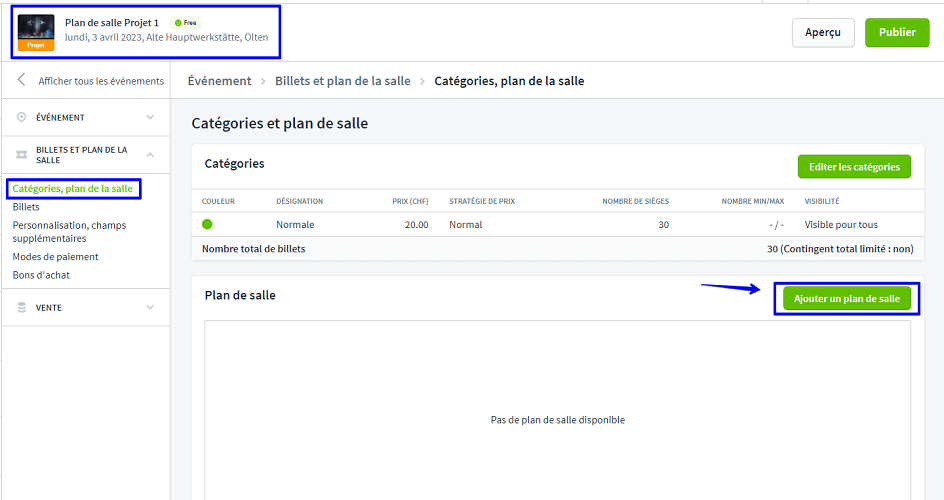Select Catégories, plan de la salle in sidebar
The image size is (944, 500).
72,189
